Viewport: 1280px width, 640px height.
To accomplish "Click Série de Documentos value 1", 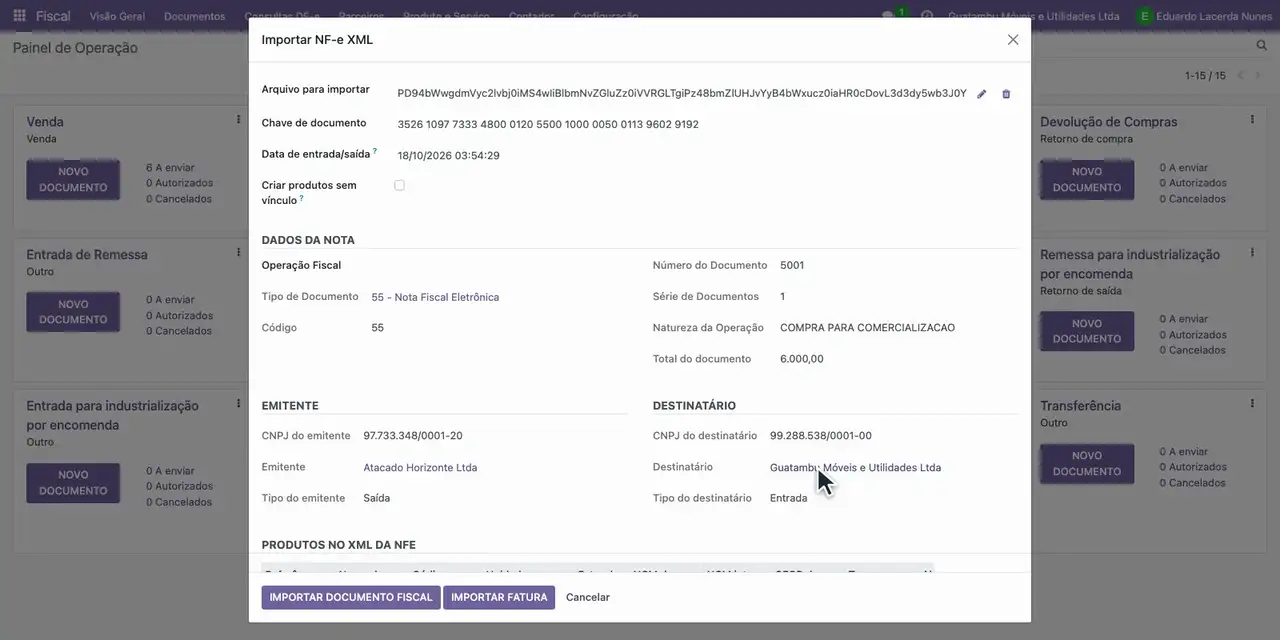I will (783, 296).
